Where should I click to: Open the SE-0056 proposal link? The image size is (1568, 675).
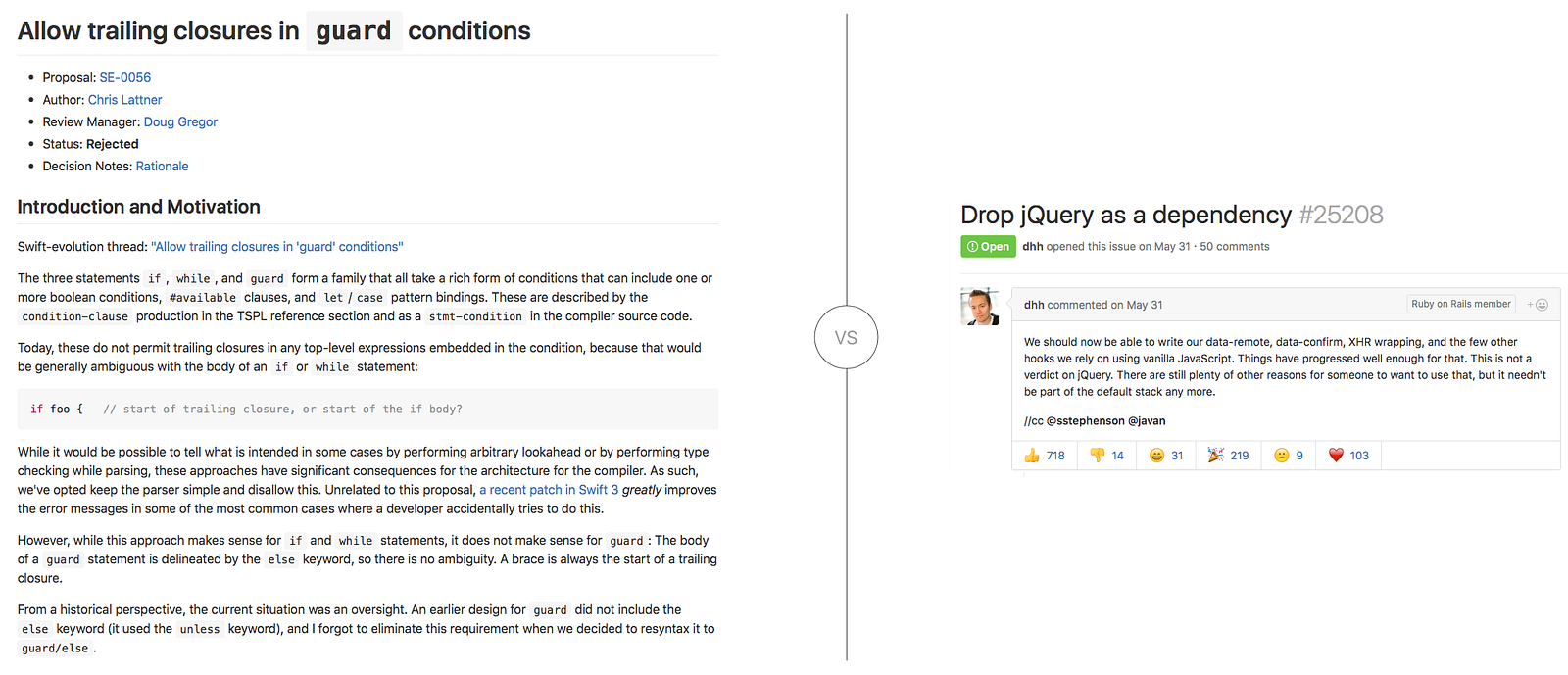(x=125, y=77)
